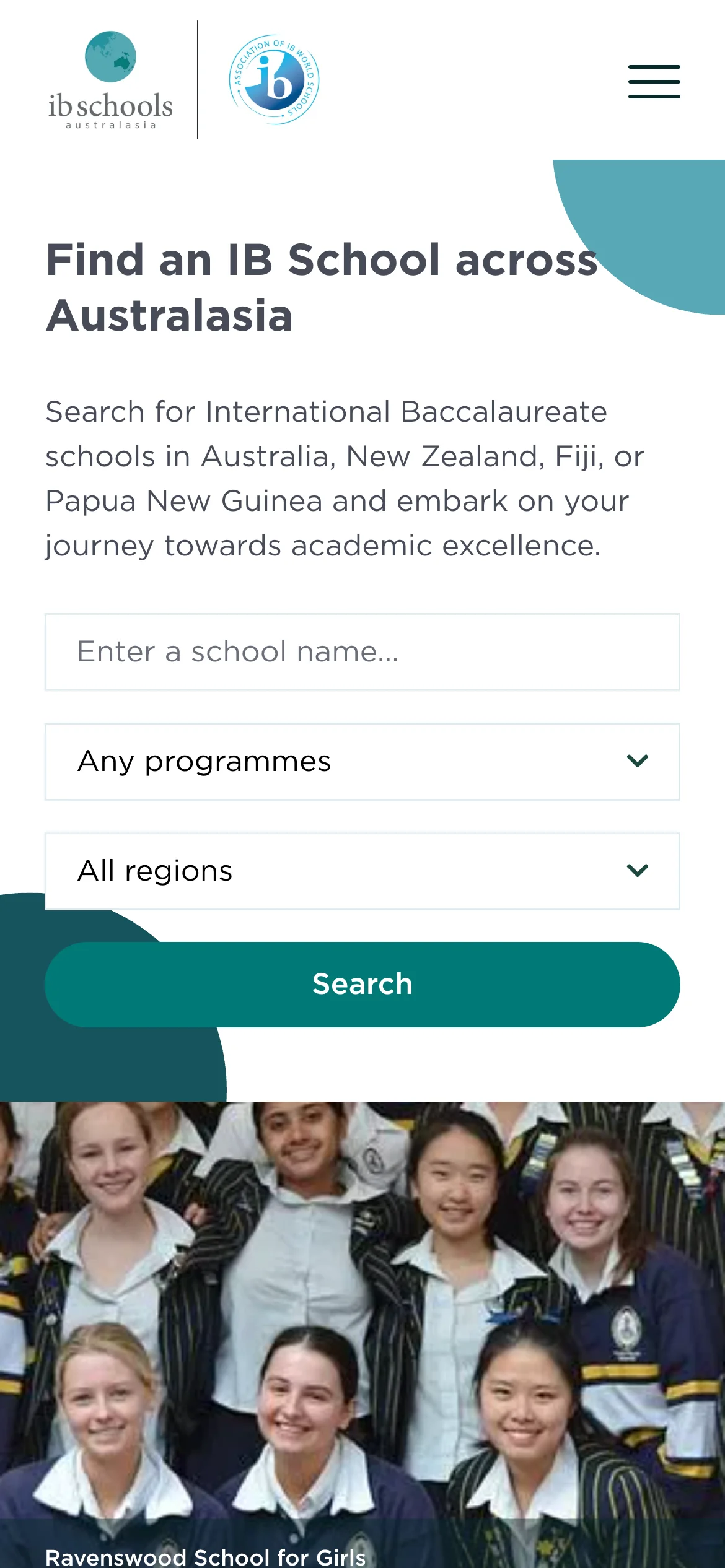Click the small australasia text under logo

(111, 125)
